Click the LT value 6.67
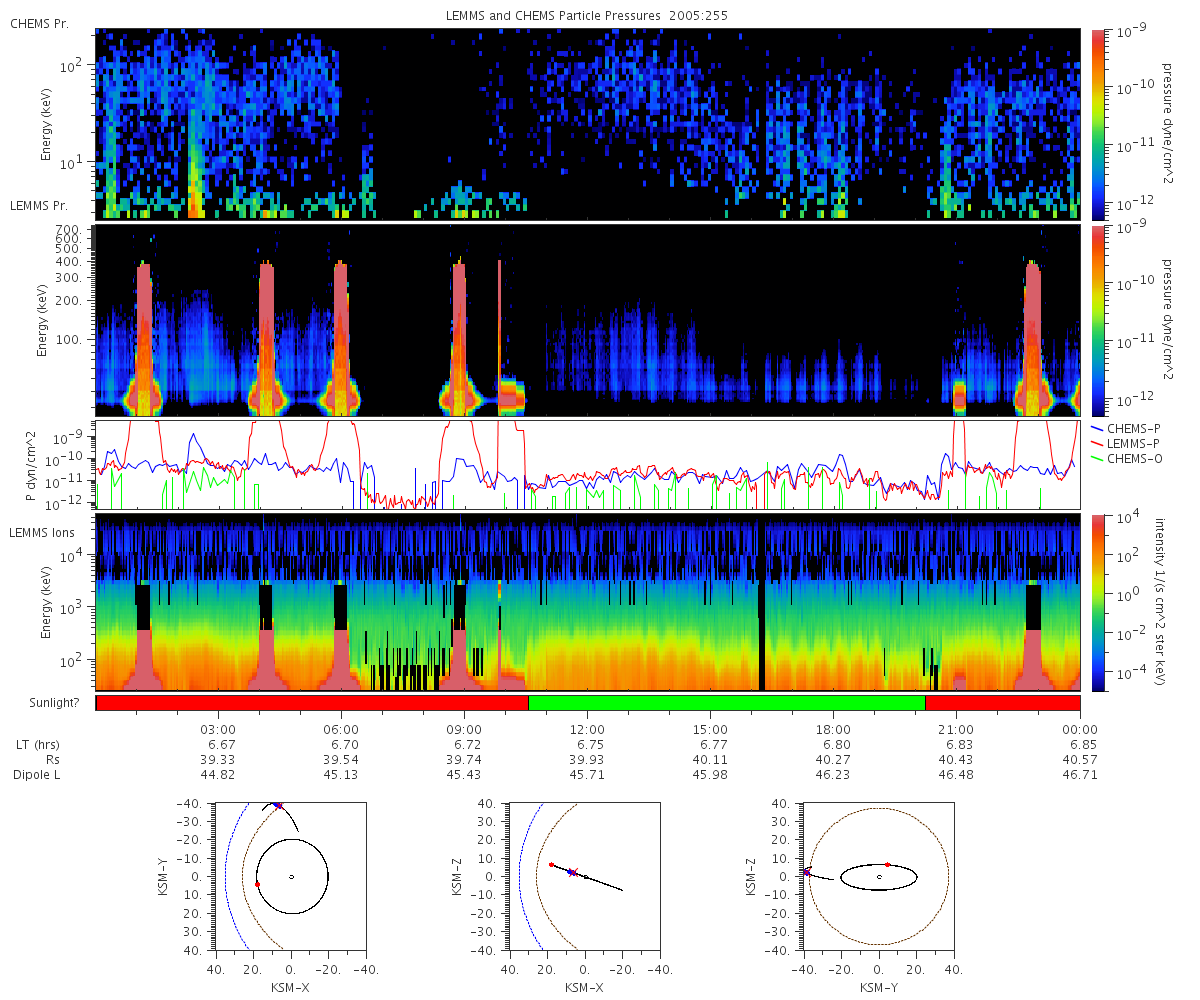Screen dimensions: 1200x1000 point(218,745)
